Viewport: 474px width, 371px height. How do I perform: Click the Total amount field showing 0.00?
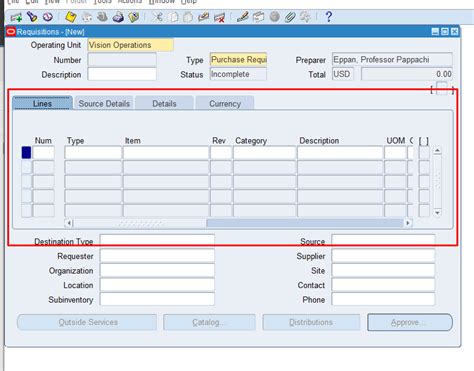(x=407, y=74)
